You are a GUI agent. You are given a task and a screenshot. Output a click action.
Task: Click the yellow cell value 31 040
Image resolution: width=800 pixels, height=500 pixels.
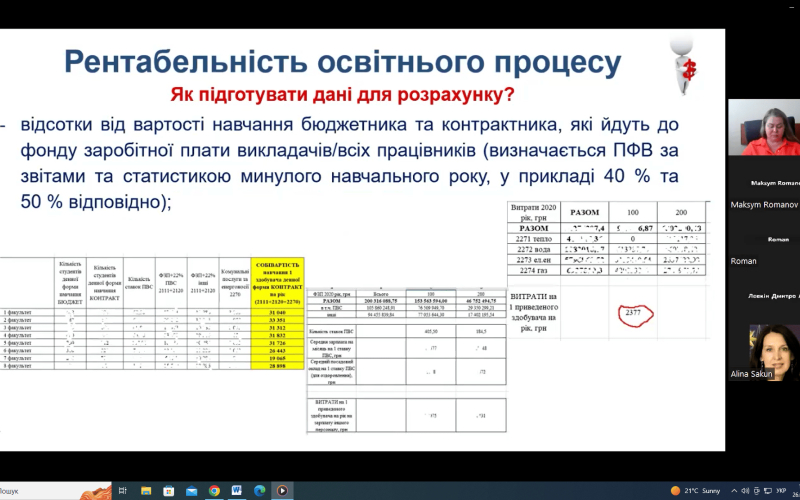(278, 312)
